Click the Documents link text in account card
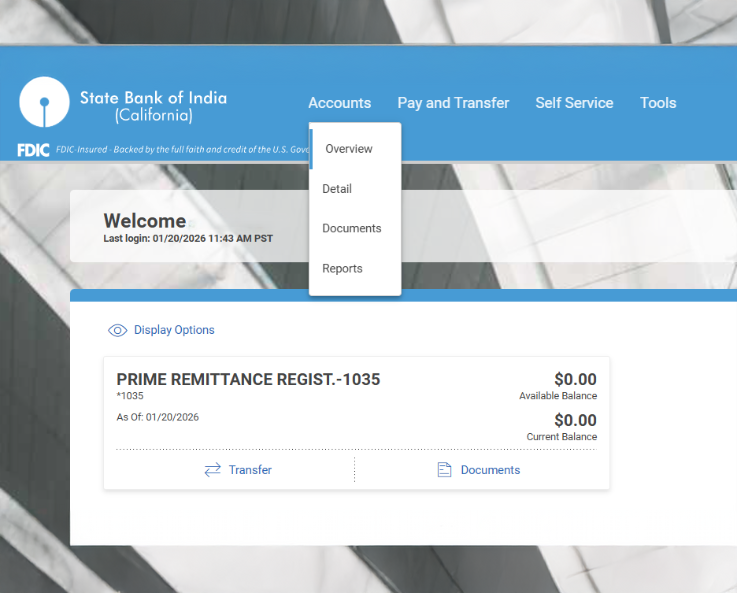 (x=490, y=470)
